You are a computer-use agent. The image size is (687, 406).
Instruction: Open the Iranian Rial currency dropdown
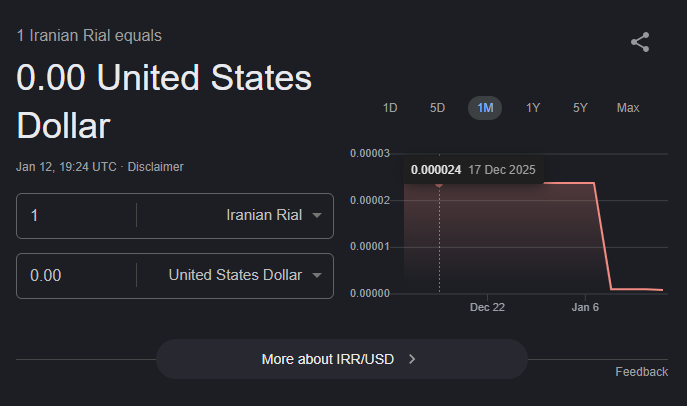coord(274,215)
